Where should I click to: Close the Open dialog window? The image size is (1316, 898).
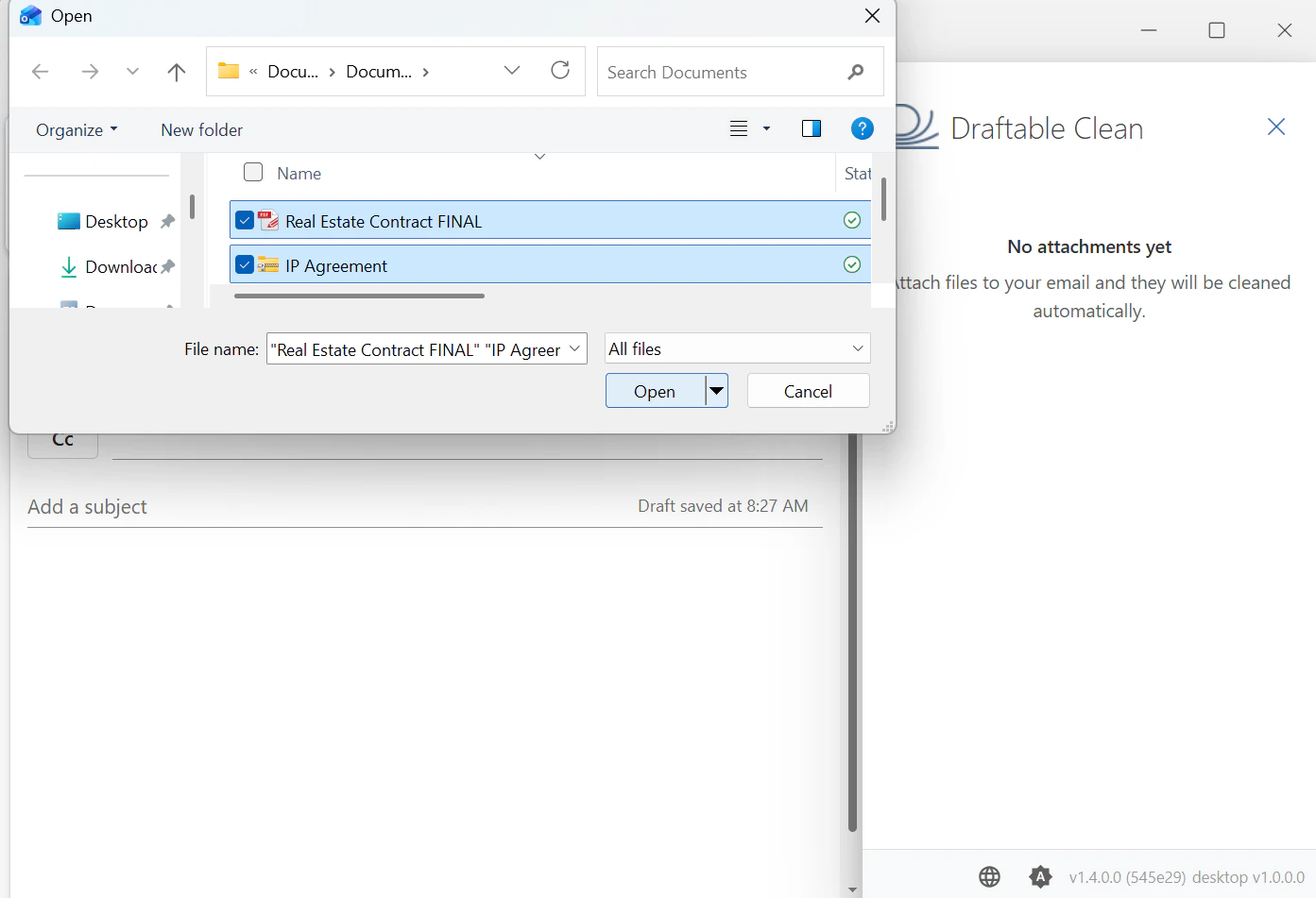[872, 16]
